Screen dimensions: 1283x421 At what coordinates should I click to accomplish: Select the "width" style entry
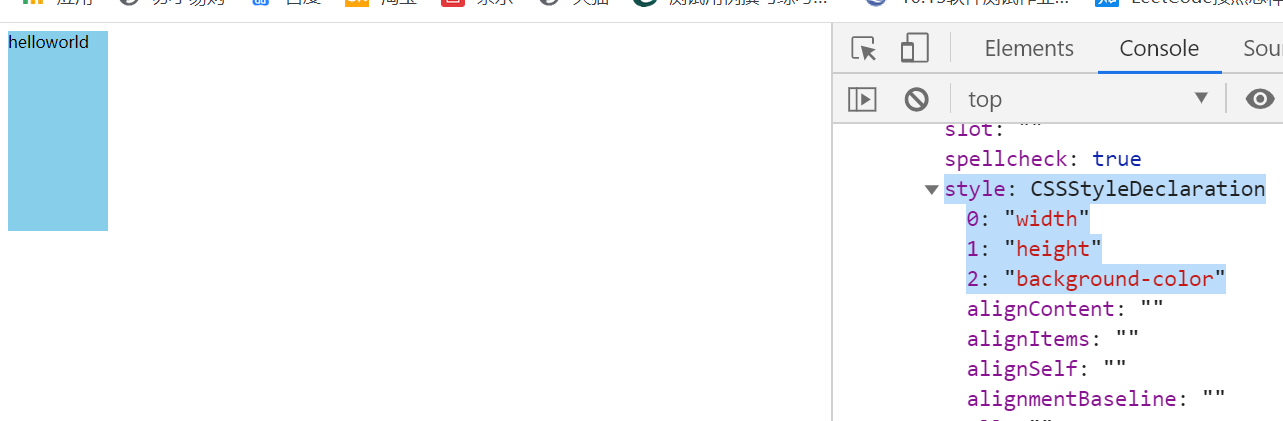(1028, 219)
